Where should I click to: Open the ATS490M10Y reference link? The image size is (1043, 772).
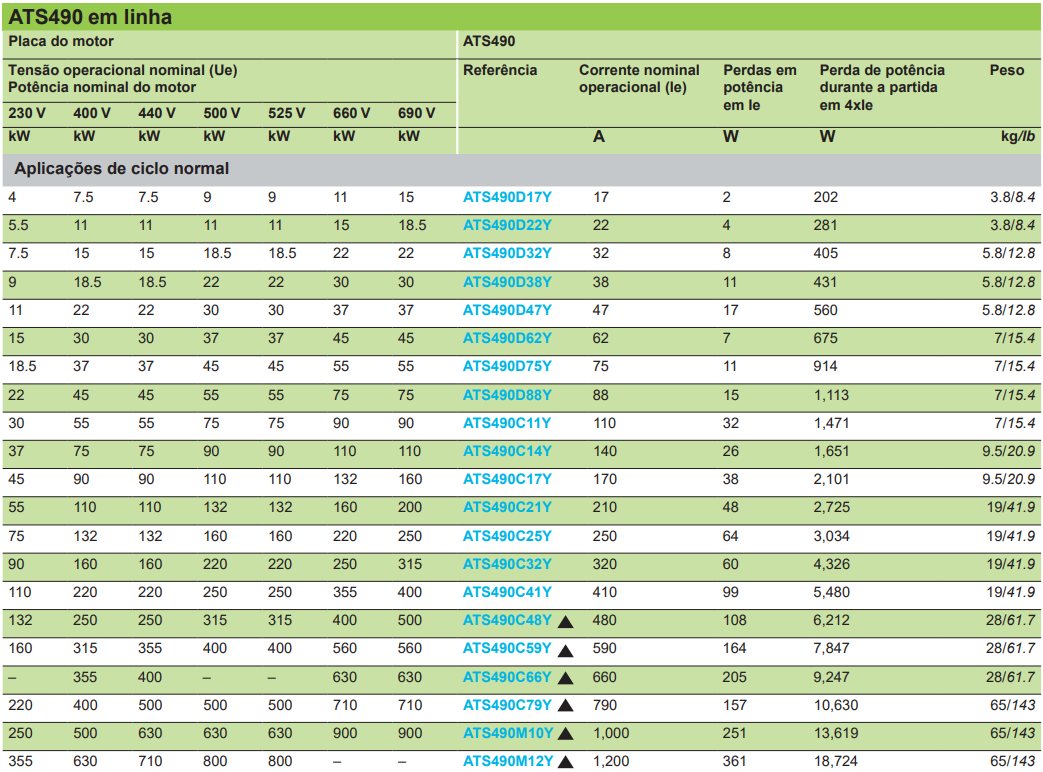[x=508, y=733]
